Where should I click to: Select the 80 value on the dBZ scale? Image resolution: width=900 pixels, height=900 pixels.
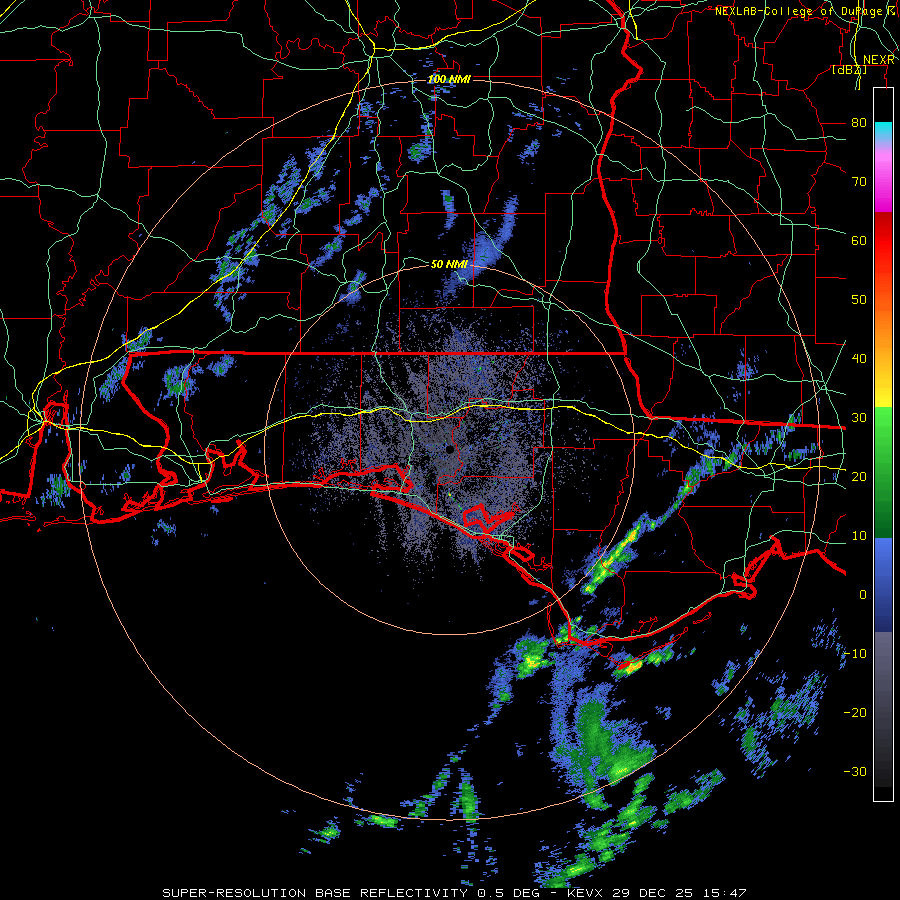click(859, 122)
